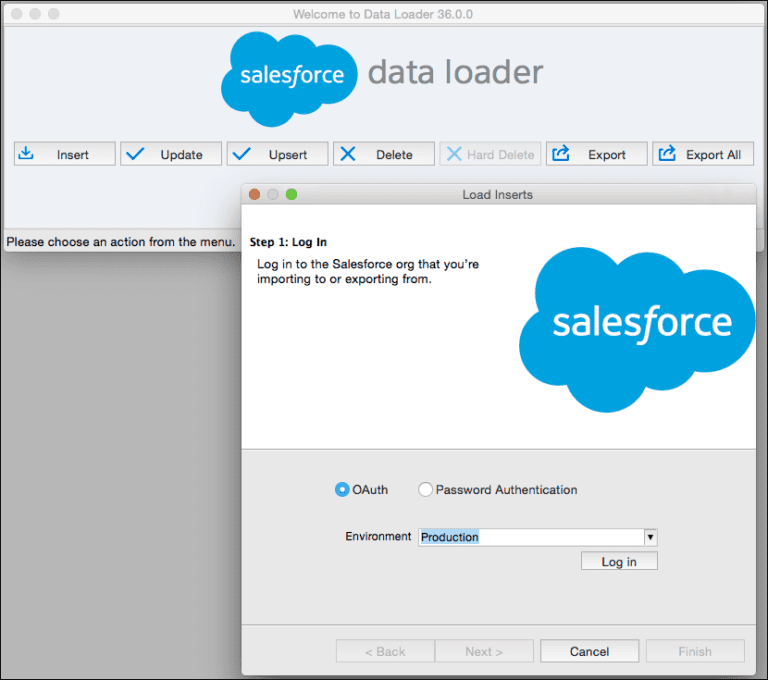Viewport: 768px width, 680px height.
Task: Open the Environment dropdown arrow
Action: coord(650,537)
